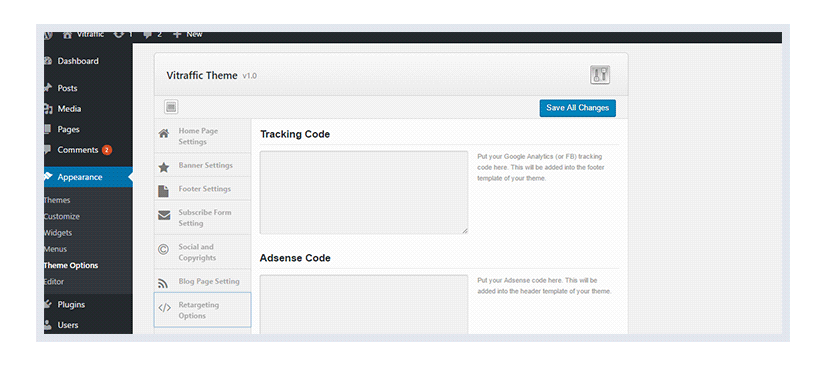Open the Home Page Settings tab

pyautogui.click(x=202, y=136)
